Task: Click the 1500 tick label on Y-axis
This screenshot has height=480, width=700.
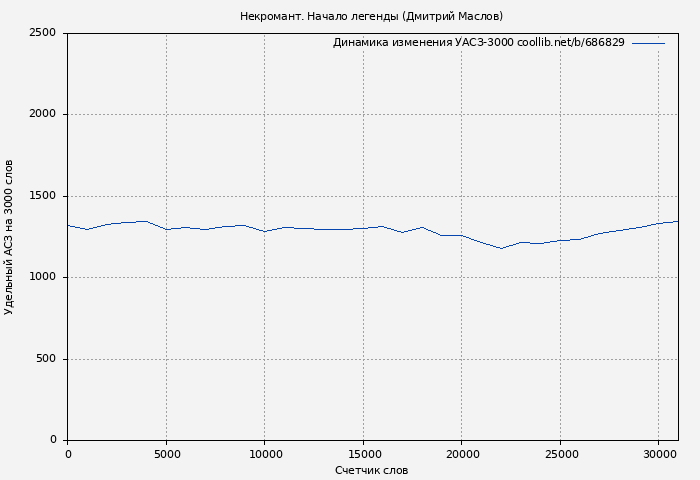Action: click(x=42, y=196)
